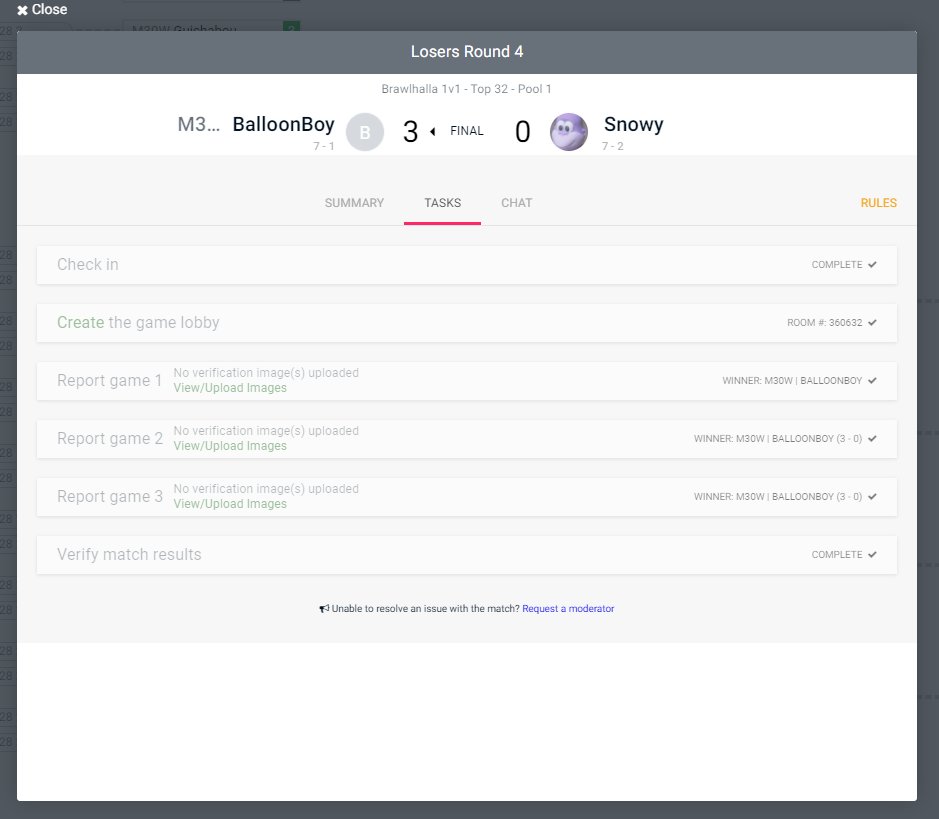Open the RULES link
The image size is (939, 819).
tap(879, 203)
